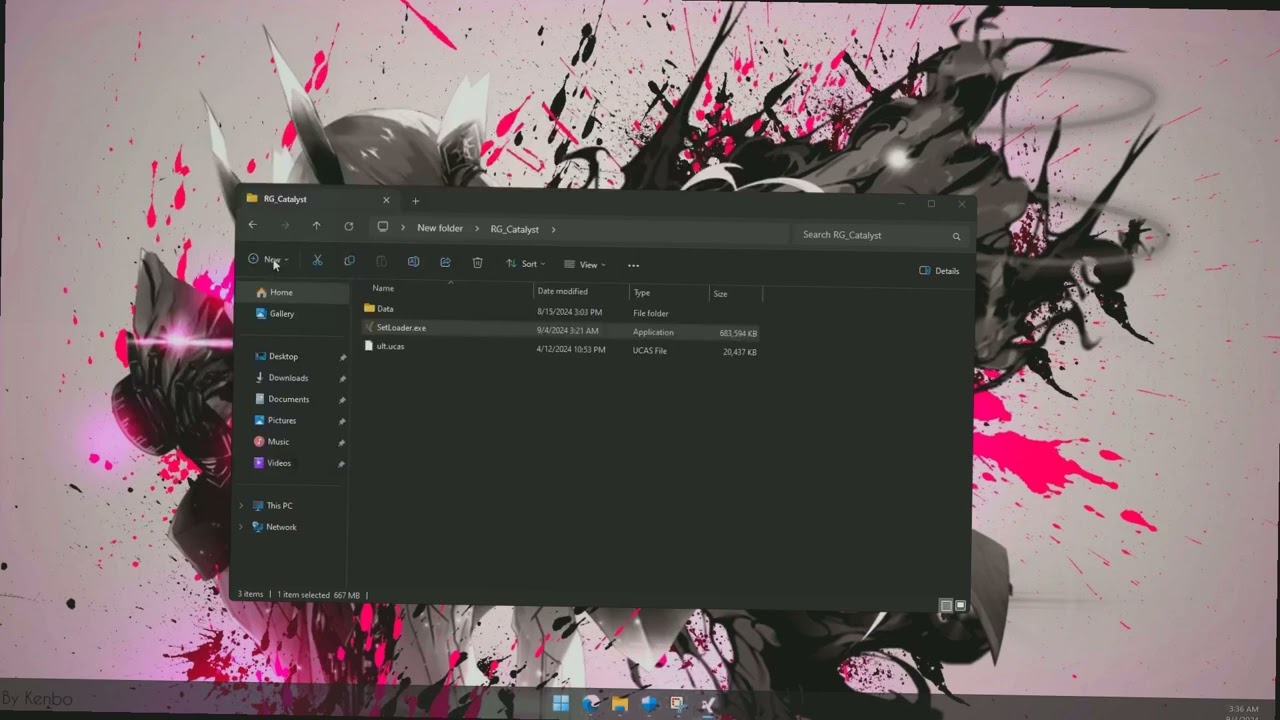Click the forward navigation arrow
Viewport: 1280px width, 720px height.
point(285,226)
